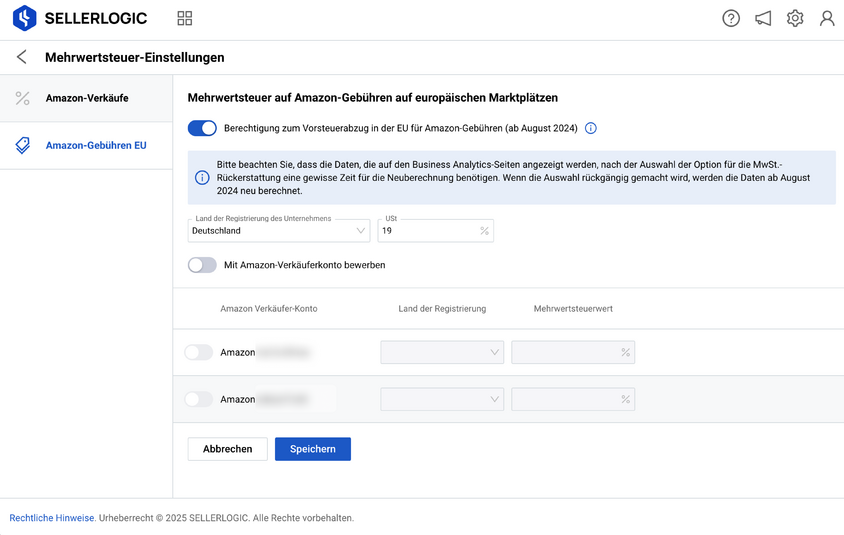Click the Land der Registrierung column header
This screenshot has width=844, height=535.
(442, 308)
